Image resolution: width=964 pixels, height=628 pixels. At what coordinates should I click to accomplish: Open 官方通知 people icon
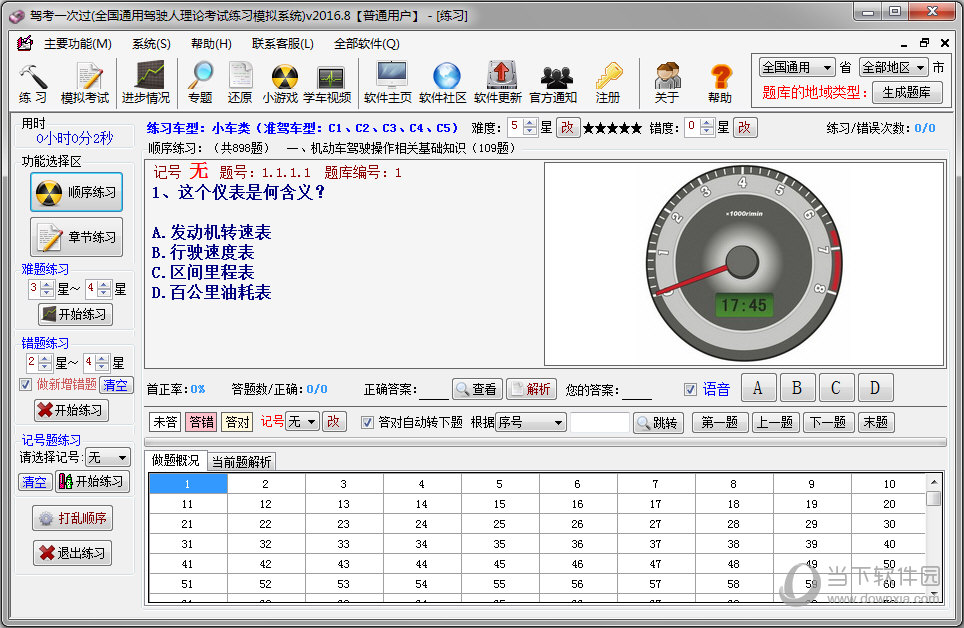pyautogui.click(x=553, y=83)
